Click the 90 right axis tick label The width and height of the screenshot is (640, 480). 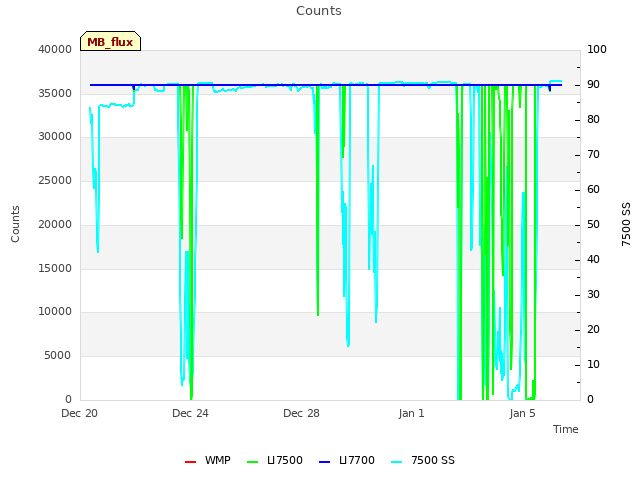coord(593,84)
